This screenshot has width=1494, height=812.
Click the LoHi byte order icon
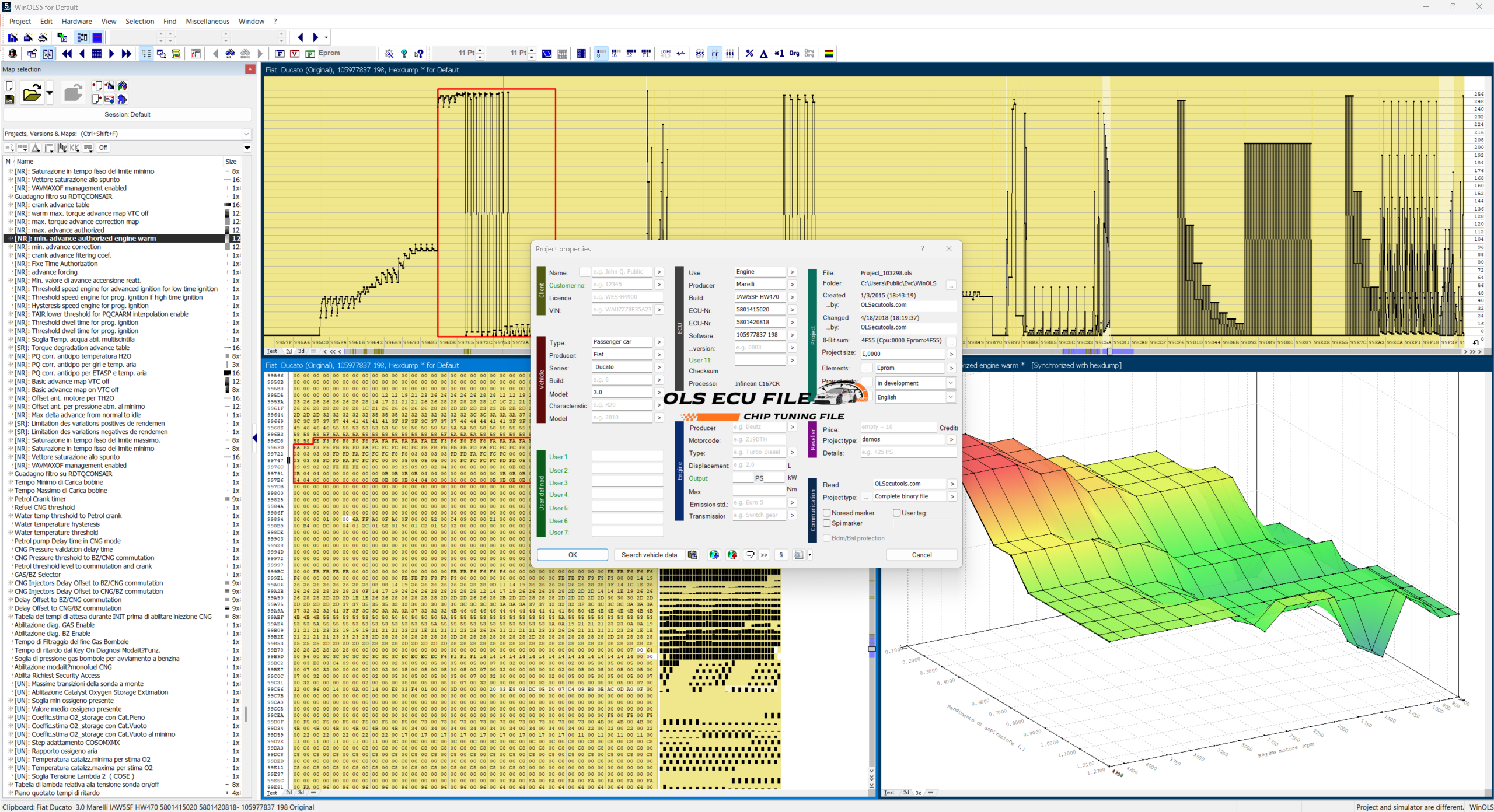click(x=665, y=54)
